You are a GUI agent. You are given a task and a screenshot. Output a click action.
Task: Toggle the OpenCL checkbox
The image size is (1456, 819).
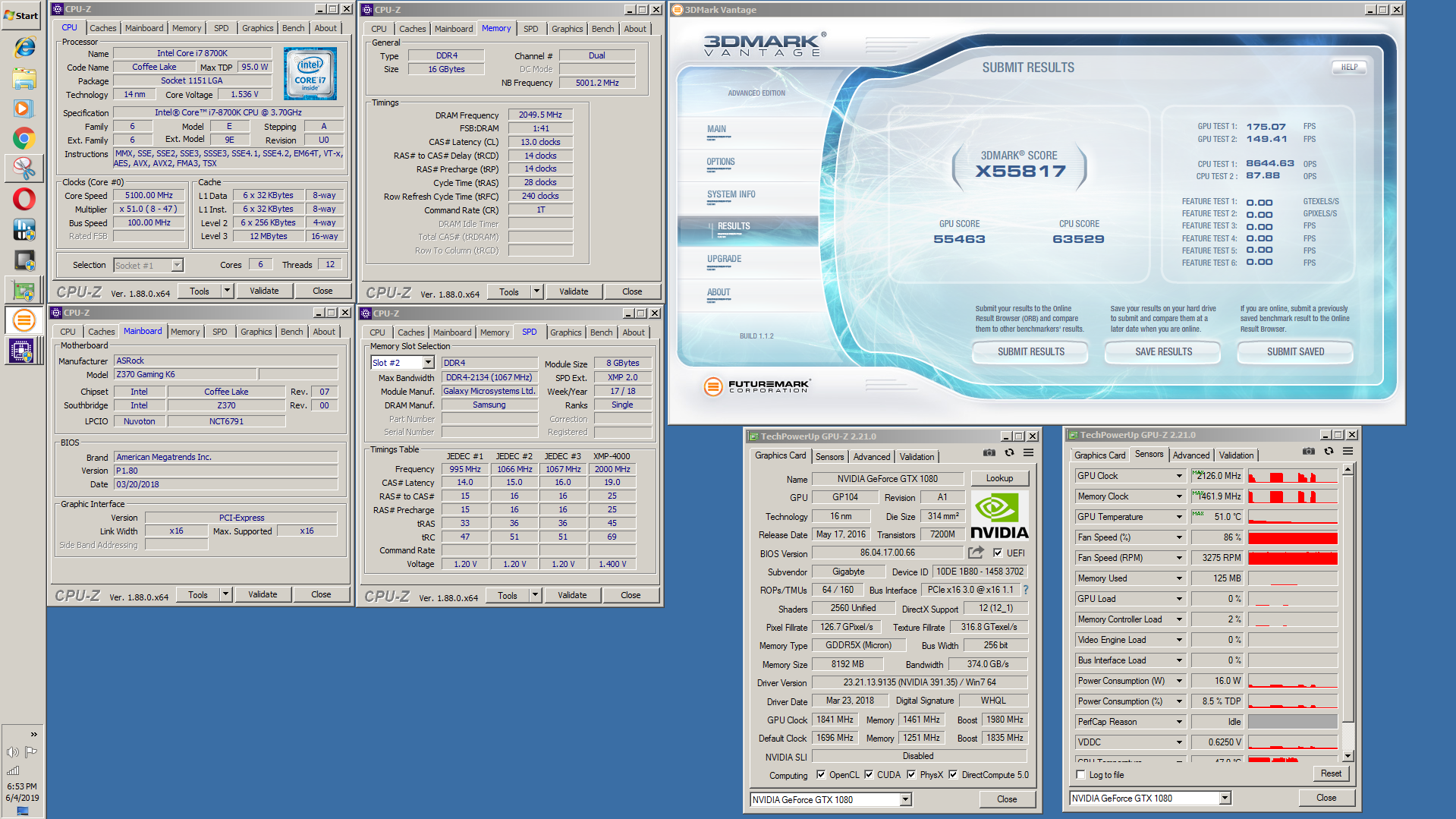[820, 775]
